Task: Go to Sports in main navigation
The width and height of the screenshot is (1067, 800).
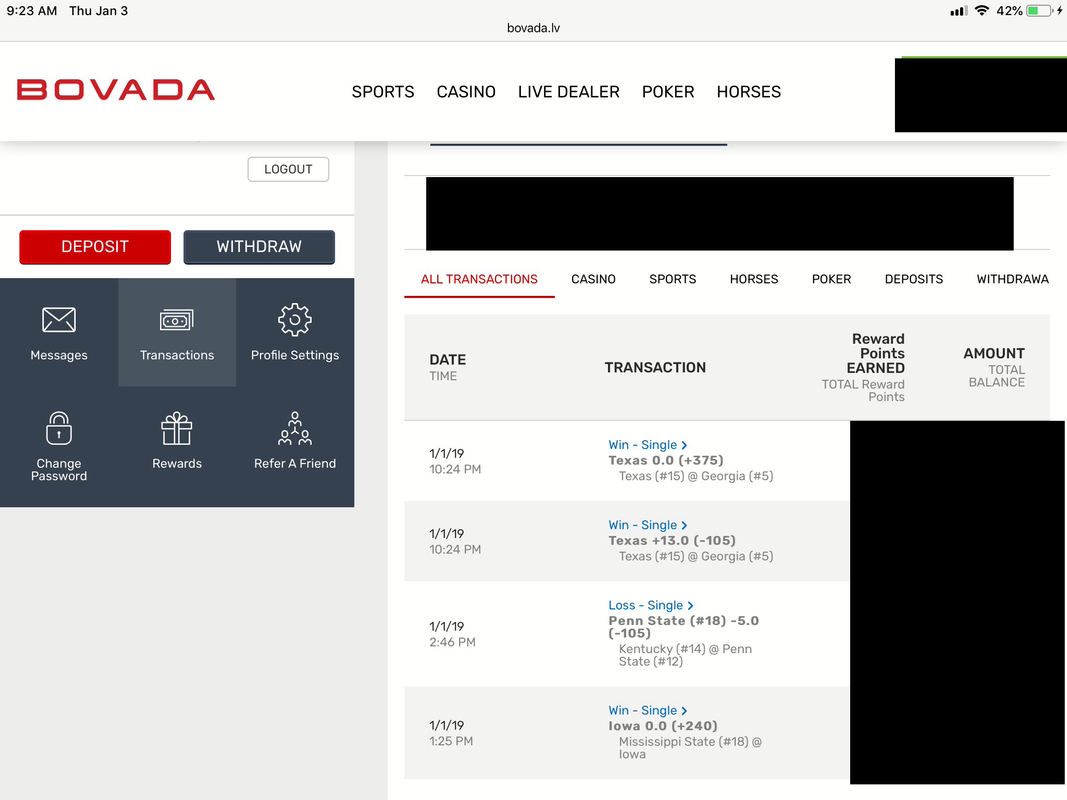Action: click(x=383, y=92)
